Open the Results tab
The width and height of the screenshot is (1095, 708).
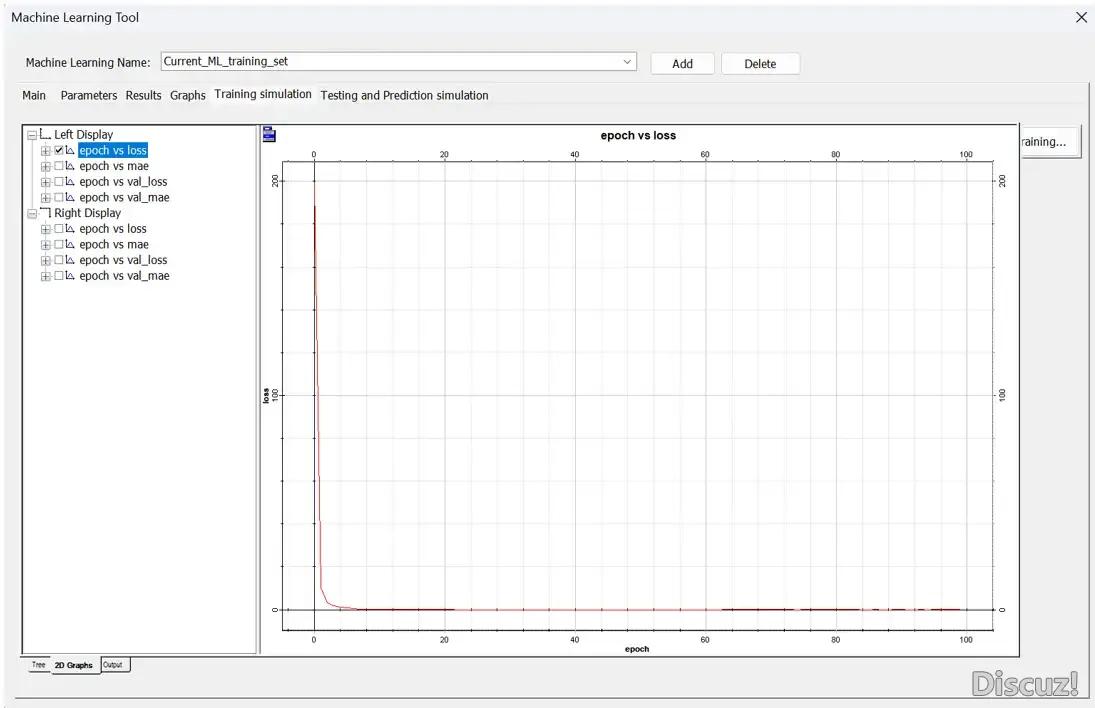pos(143,95)
